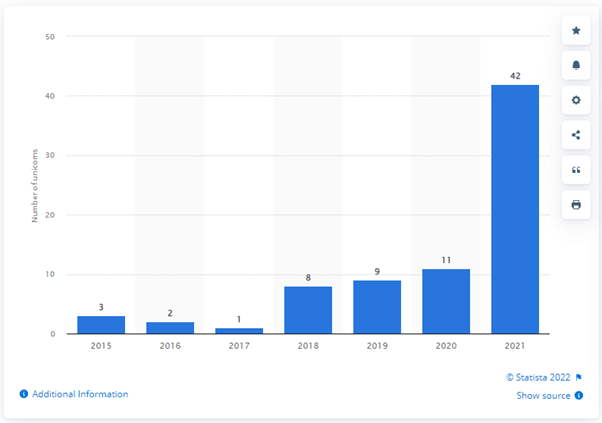Screen dimensions: 602x423
Task: Click the share icon
Action: (x=575, y=135)
